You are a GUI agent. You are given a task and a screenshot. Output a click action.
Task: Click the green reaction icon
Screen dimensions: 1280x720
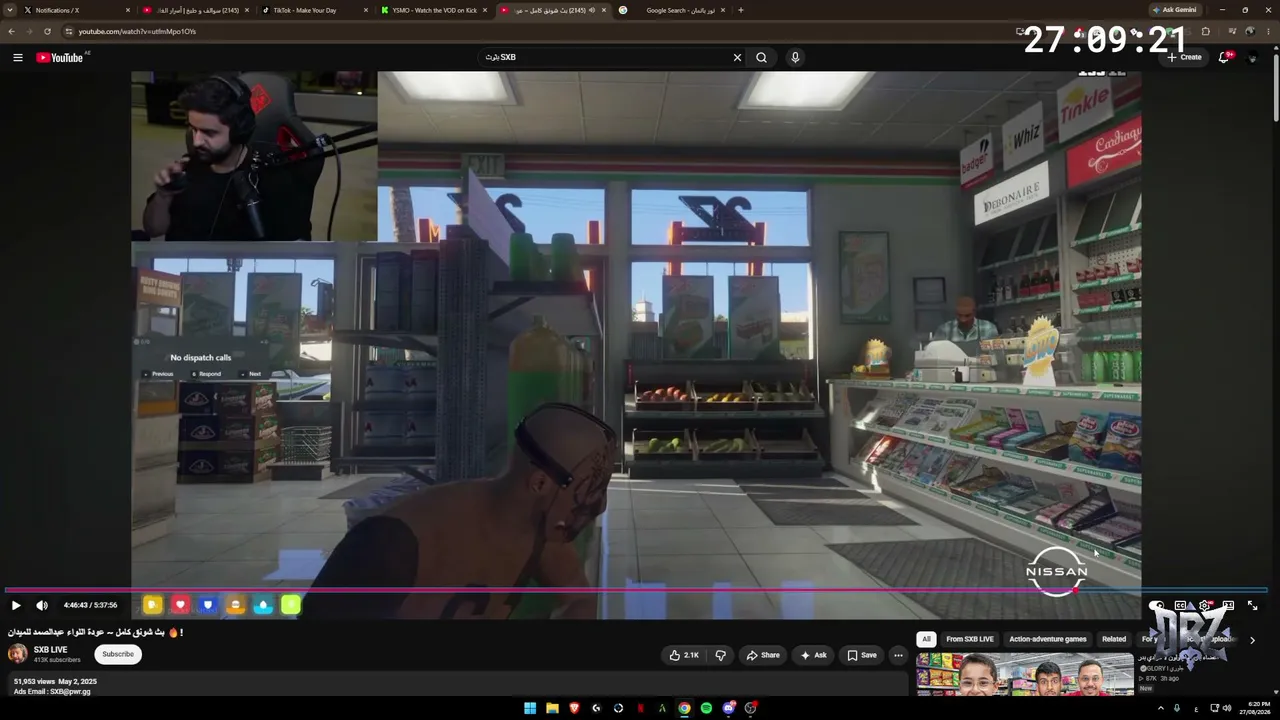click(x=290, y=605)
